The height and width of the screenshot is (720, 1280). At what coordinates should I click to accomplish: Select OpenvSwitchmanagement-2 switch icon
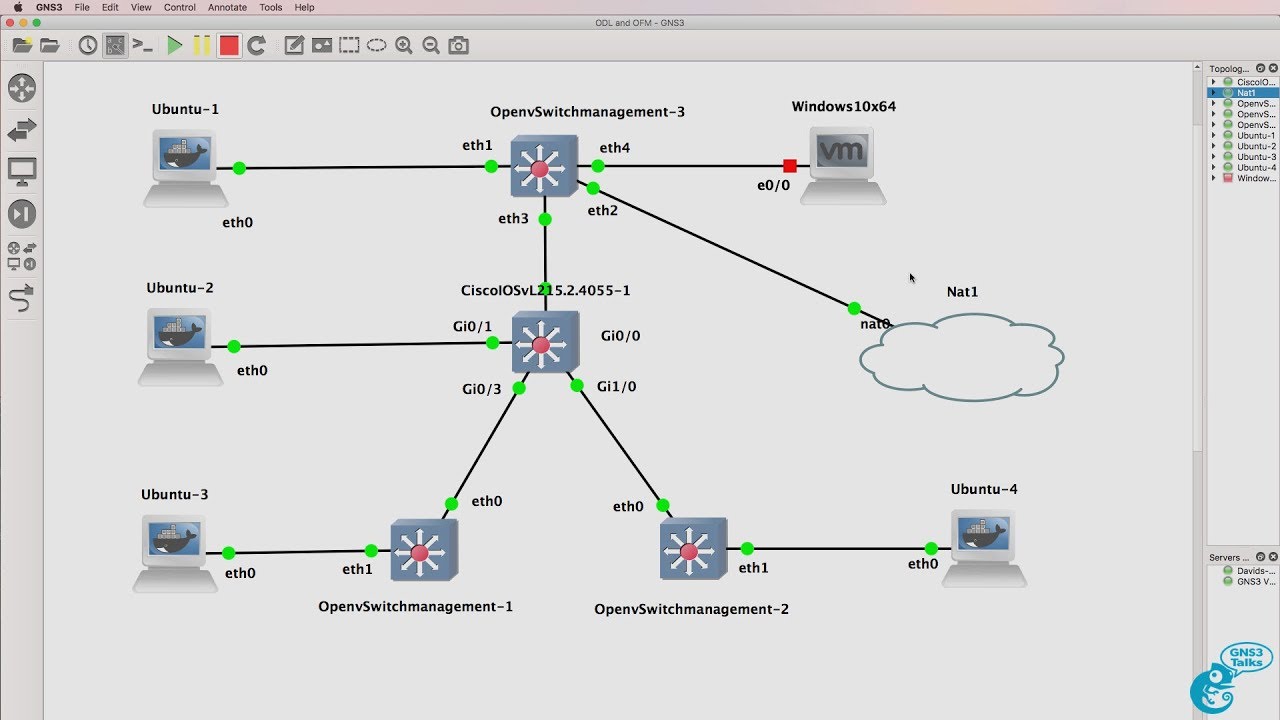click(x=693, y=549)
